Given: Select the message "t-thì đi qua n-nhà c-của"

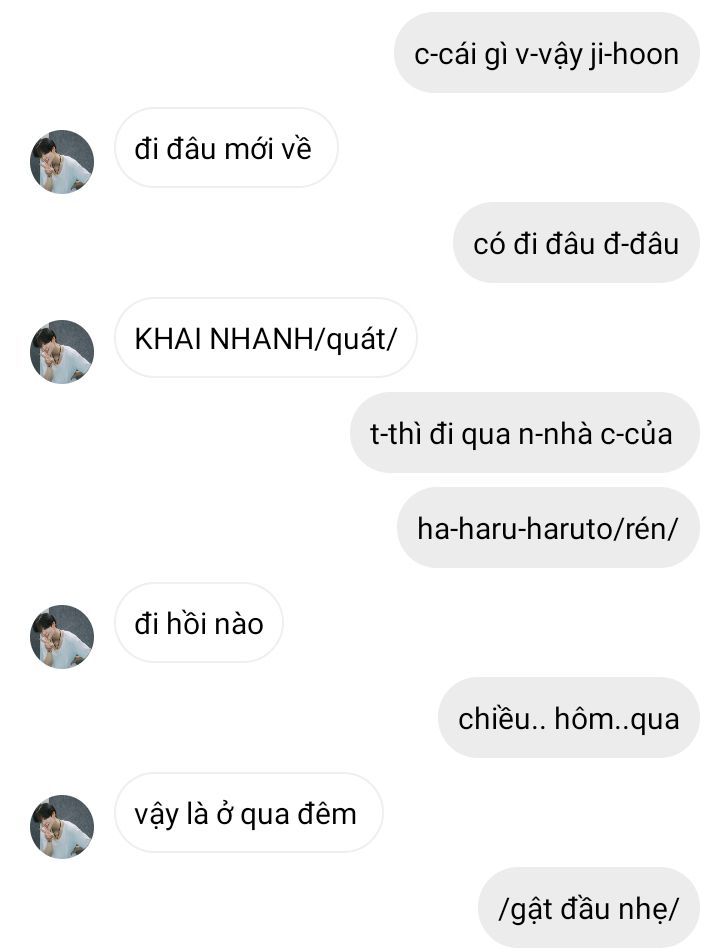Looking at the screenshot, I should (524, 433).
